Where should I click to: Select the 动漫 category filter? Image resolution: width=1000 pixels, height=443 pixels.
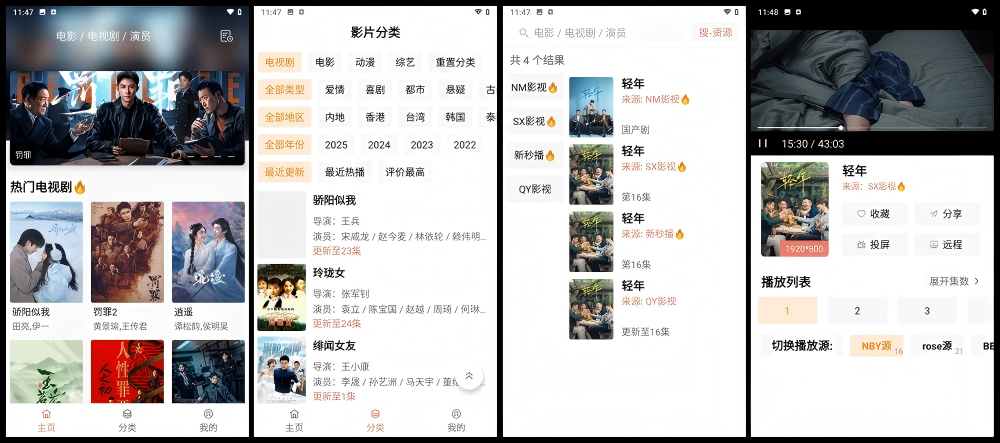click(365, 62)
